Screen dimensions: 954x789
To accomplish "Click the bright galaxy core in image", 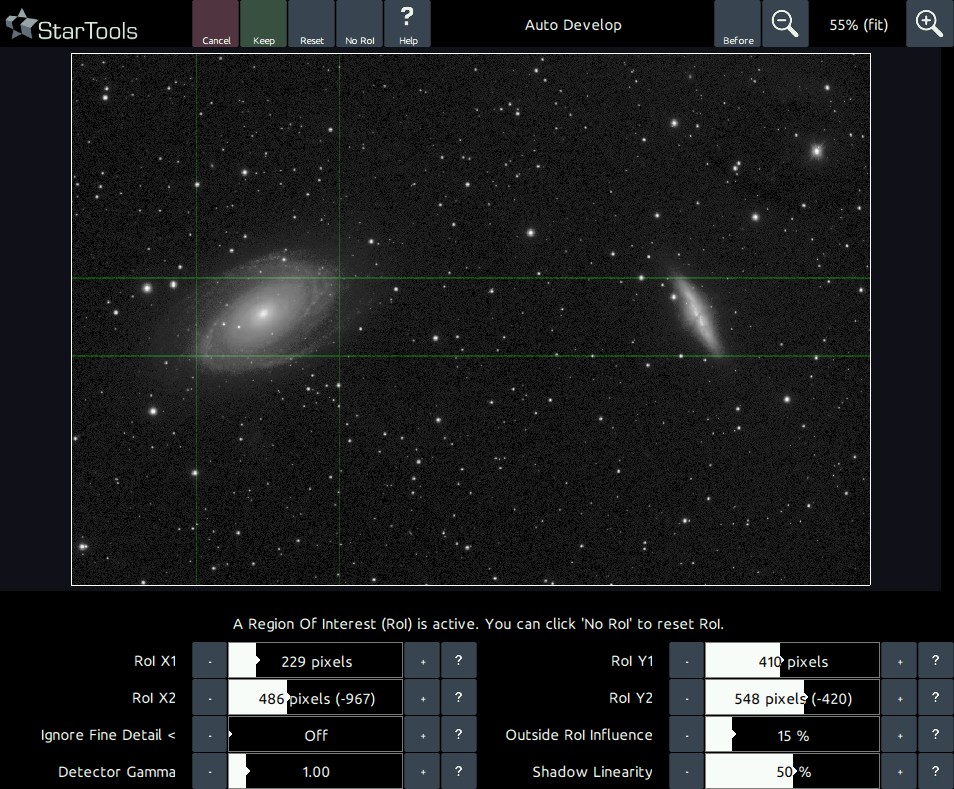I will tap(263, 313).
